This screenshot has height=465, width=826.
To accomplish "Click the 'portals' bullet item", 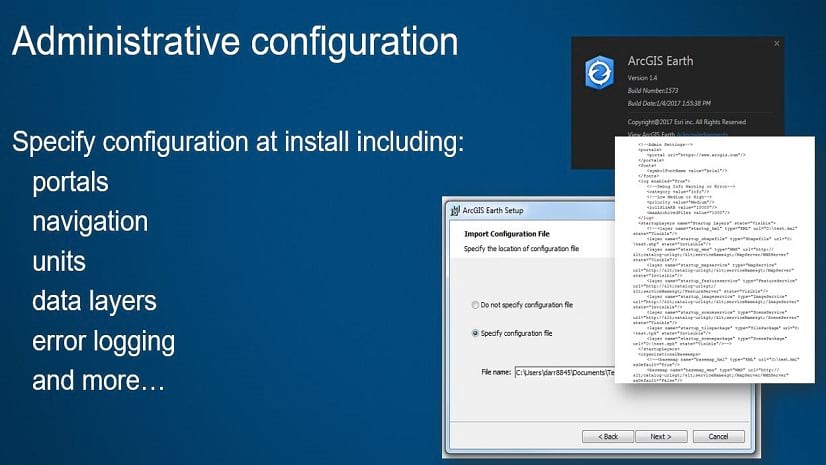I will [x=70, y=183].
